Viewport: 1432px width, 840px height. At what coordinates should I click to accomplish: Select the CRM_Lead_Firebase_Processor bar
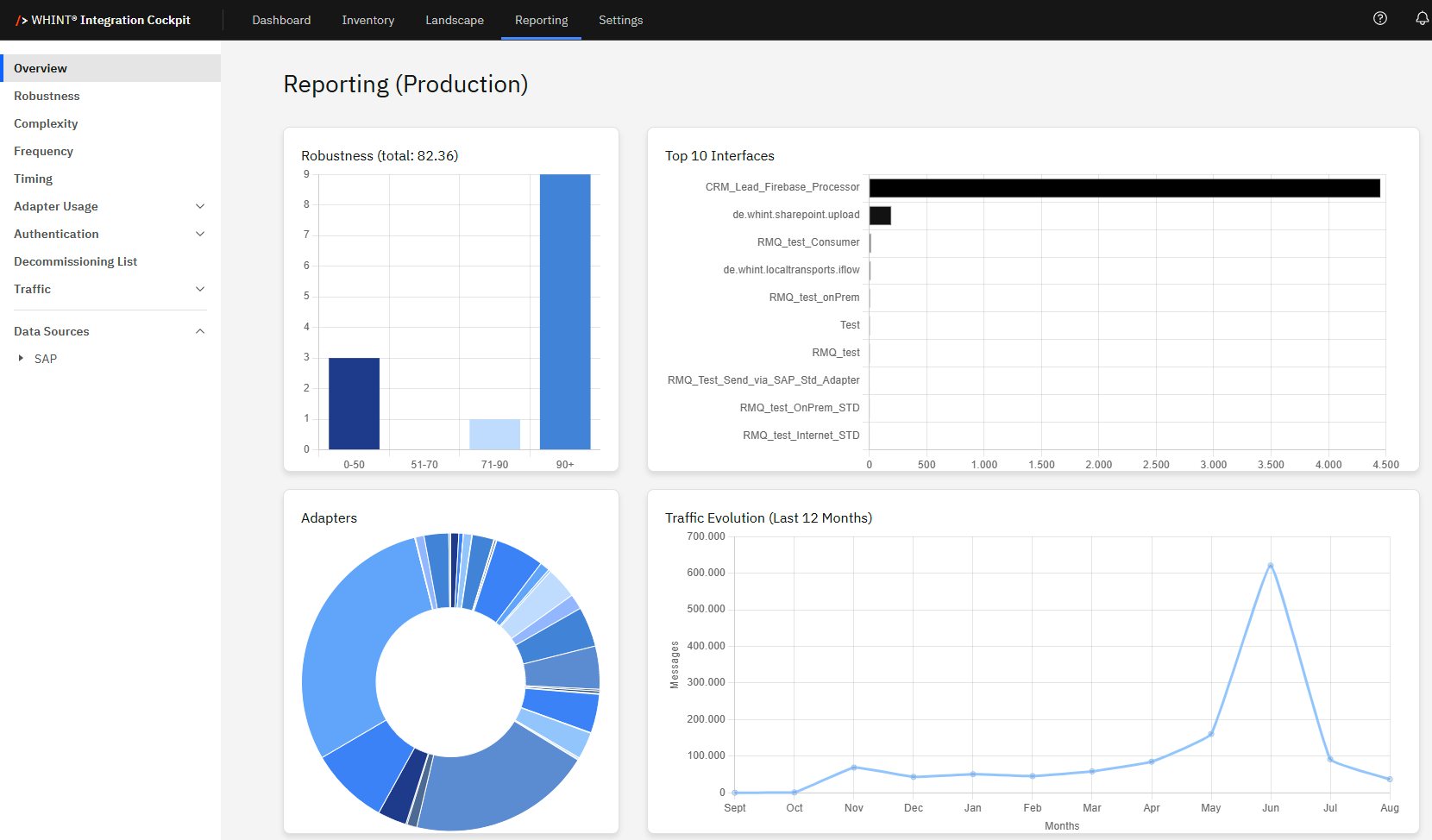1124,187
